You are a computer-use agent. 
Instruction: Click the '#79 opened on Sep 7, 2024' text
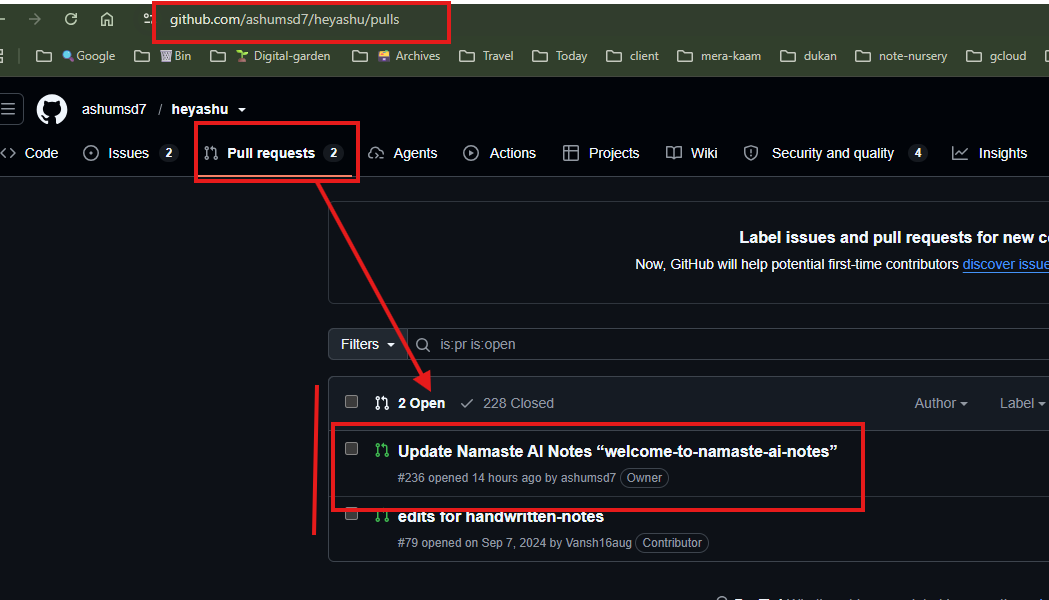(472, 542)
